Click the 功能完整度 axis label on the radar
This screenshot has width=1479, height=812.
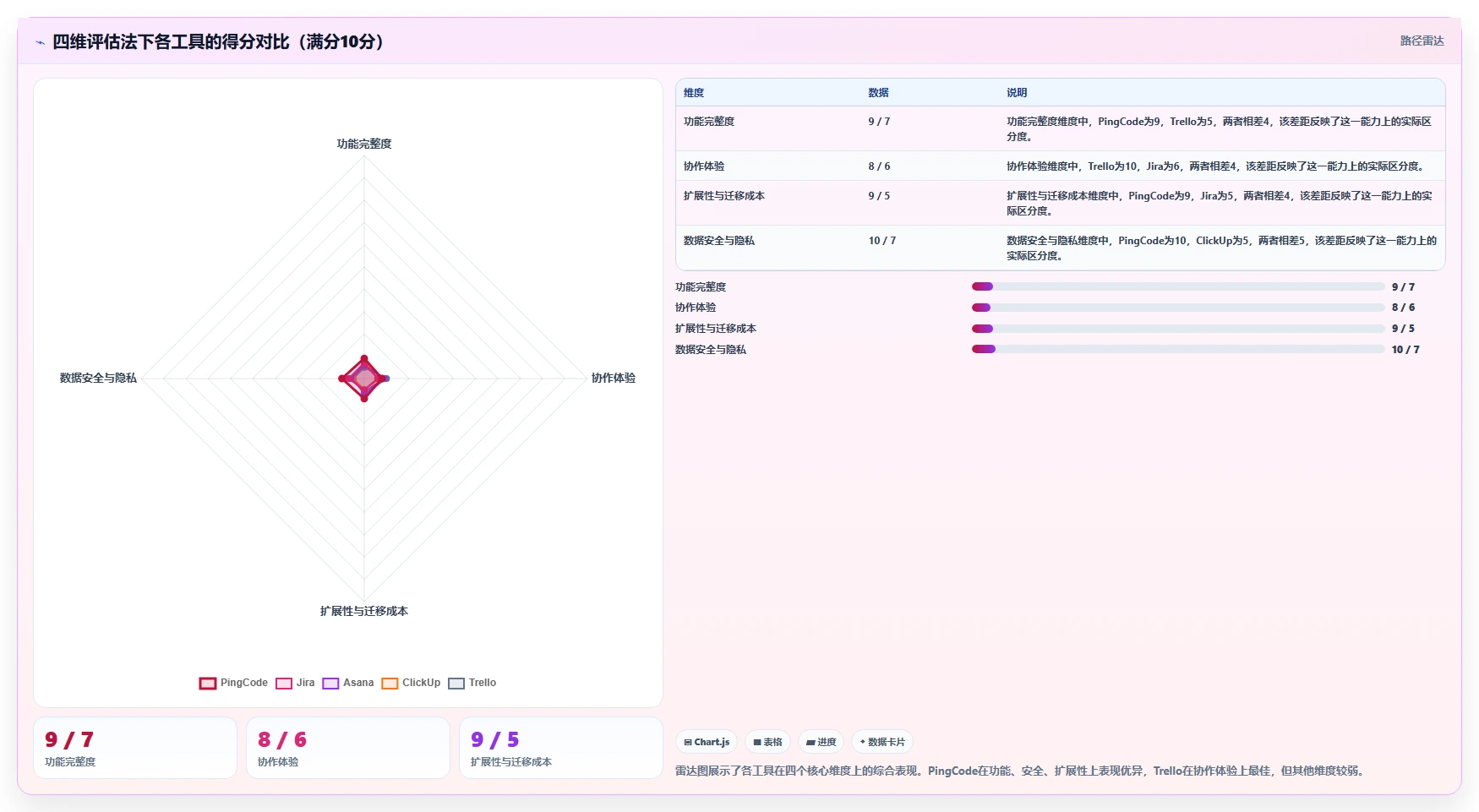364,144
